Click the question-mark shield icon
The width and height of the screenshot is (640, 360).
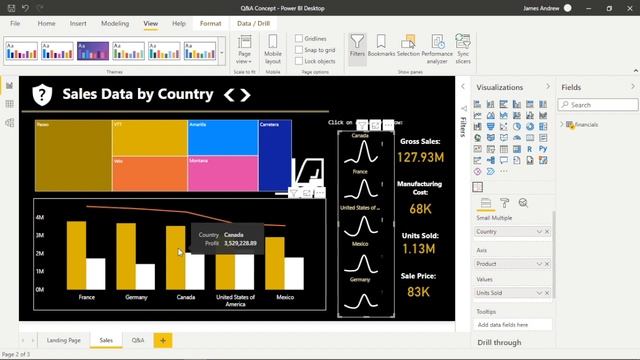point(42,95)
